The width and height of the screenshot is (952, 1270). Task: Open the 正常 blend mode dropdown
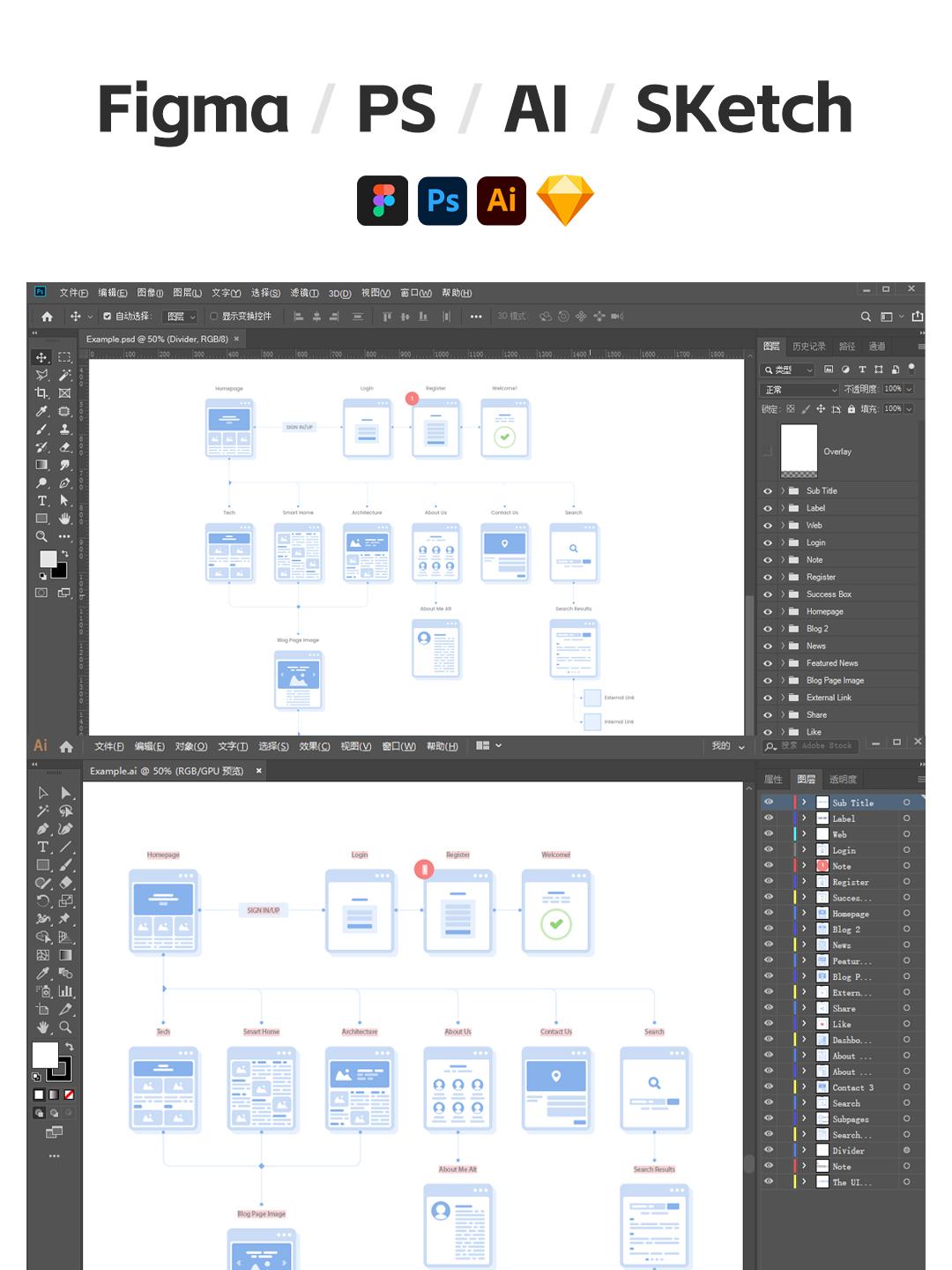(x=799, y=390)
